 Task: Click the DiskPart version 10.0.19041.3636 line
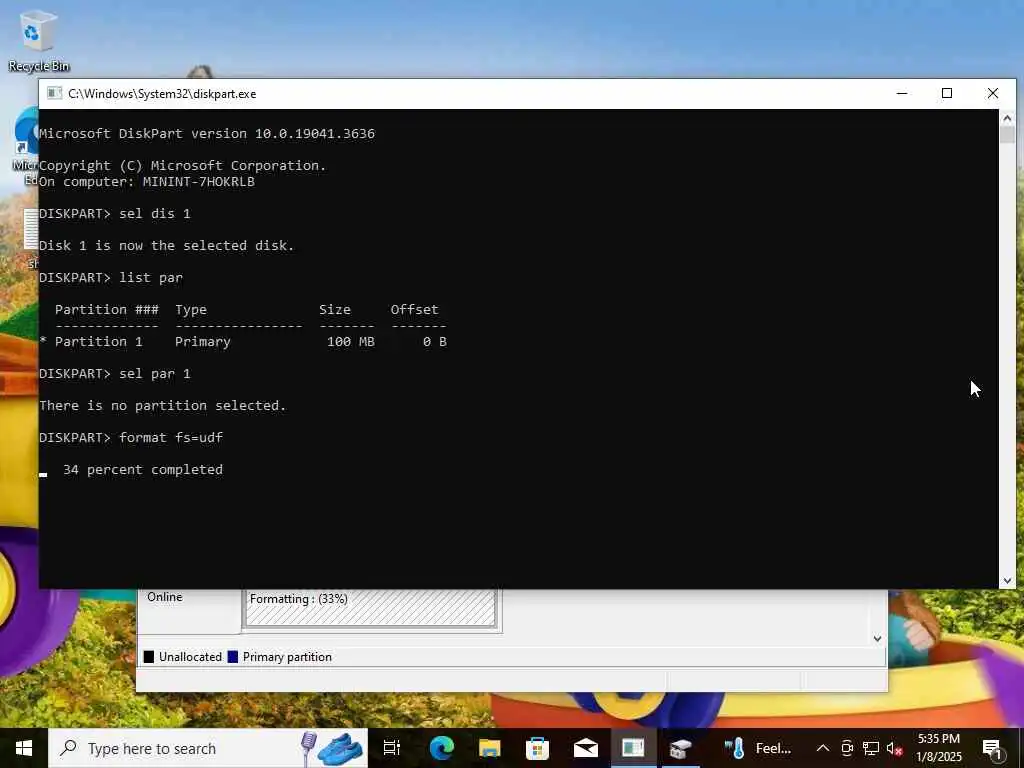pos(207,133)
